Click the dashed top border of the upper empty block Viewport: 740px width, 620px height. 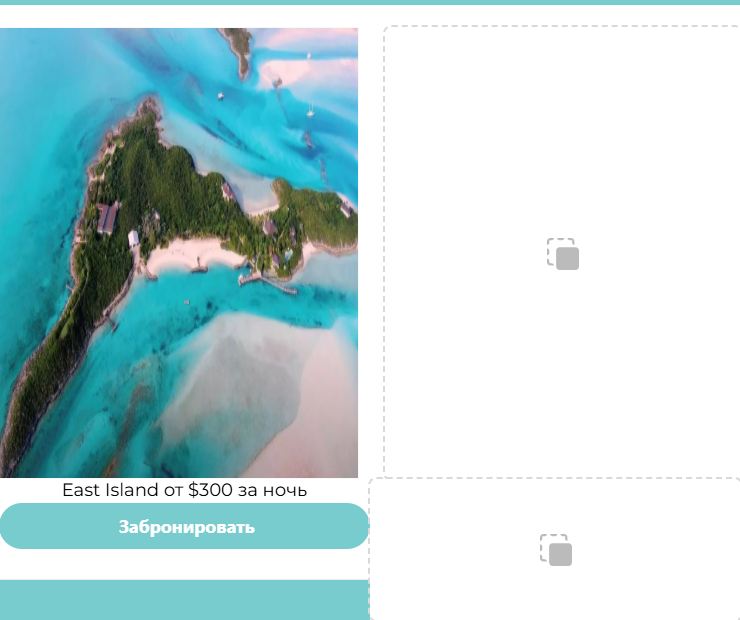[562, 26]
